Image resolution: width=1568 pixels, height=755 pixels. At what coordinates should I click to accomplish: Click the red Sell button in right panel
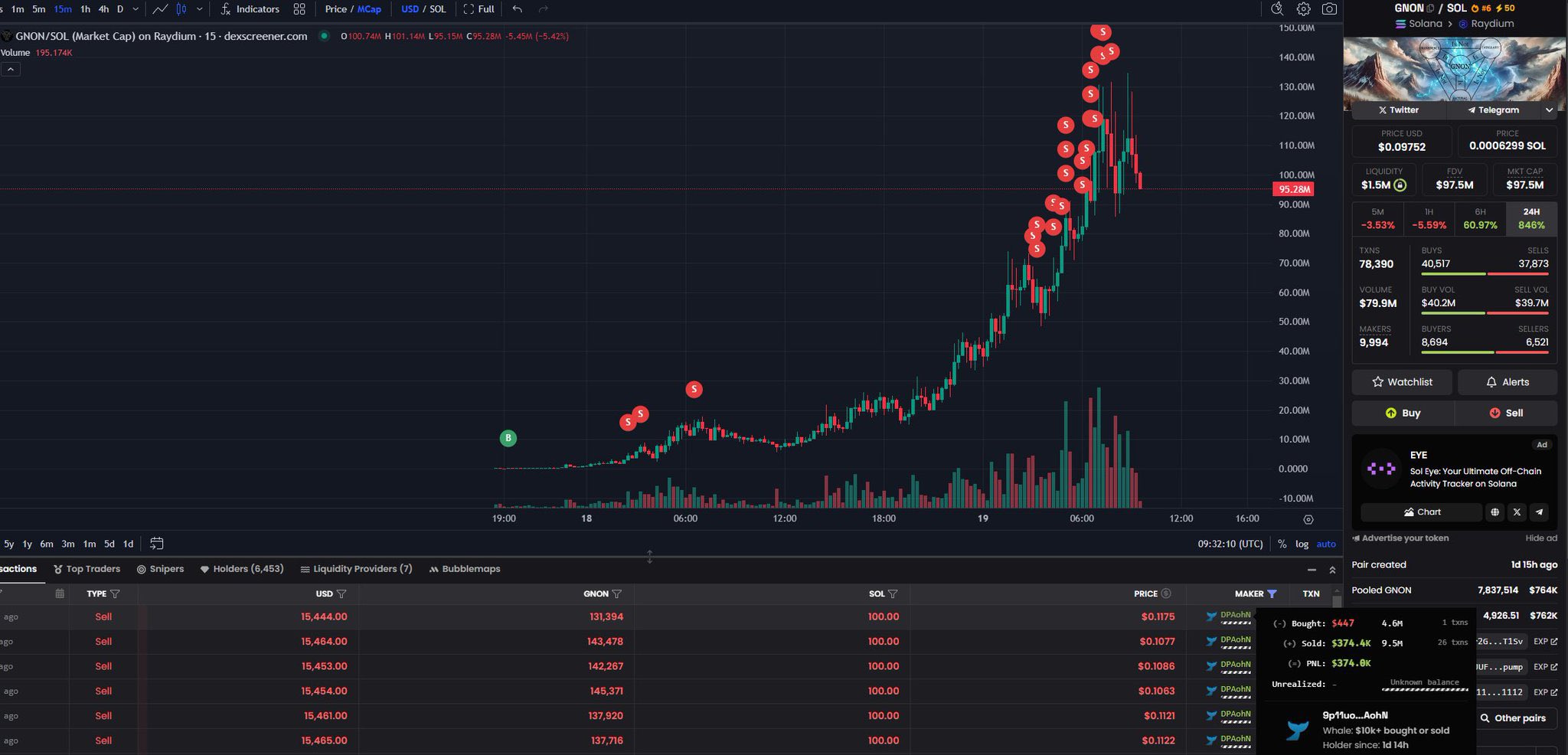click(1506, 413)
